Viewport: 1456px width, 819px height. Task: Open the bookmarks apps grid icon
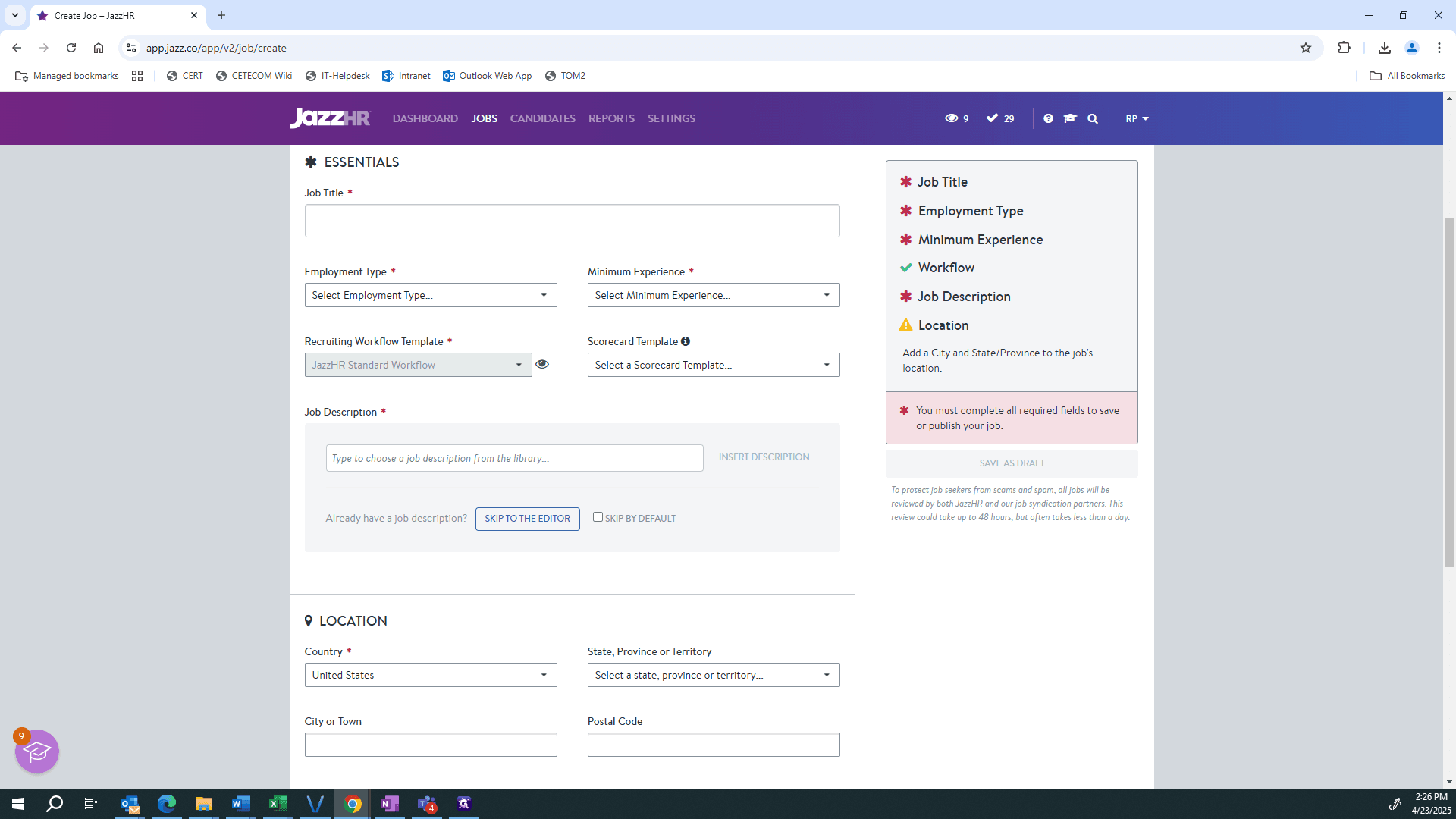coord(137,76)
